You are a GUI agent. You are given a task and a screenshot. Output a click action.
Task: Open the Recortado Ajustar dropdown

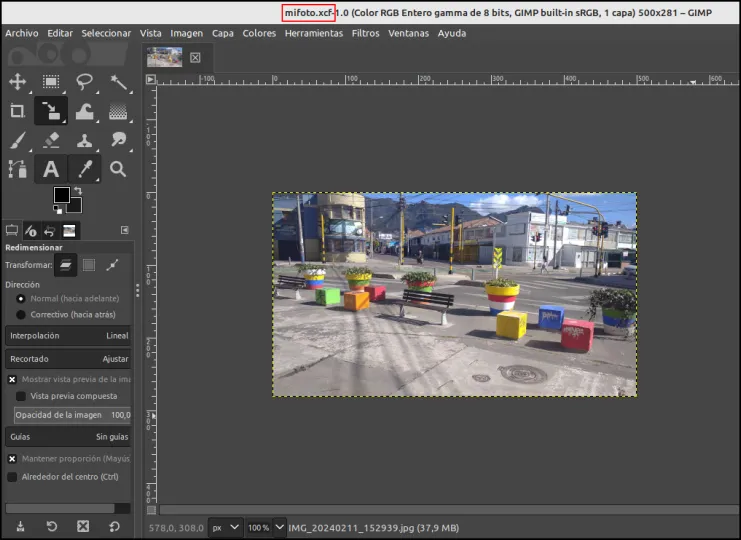[69, 359]
